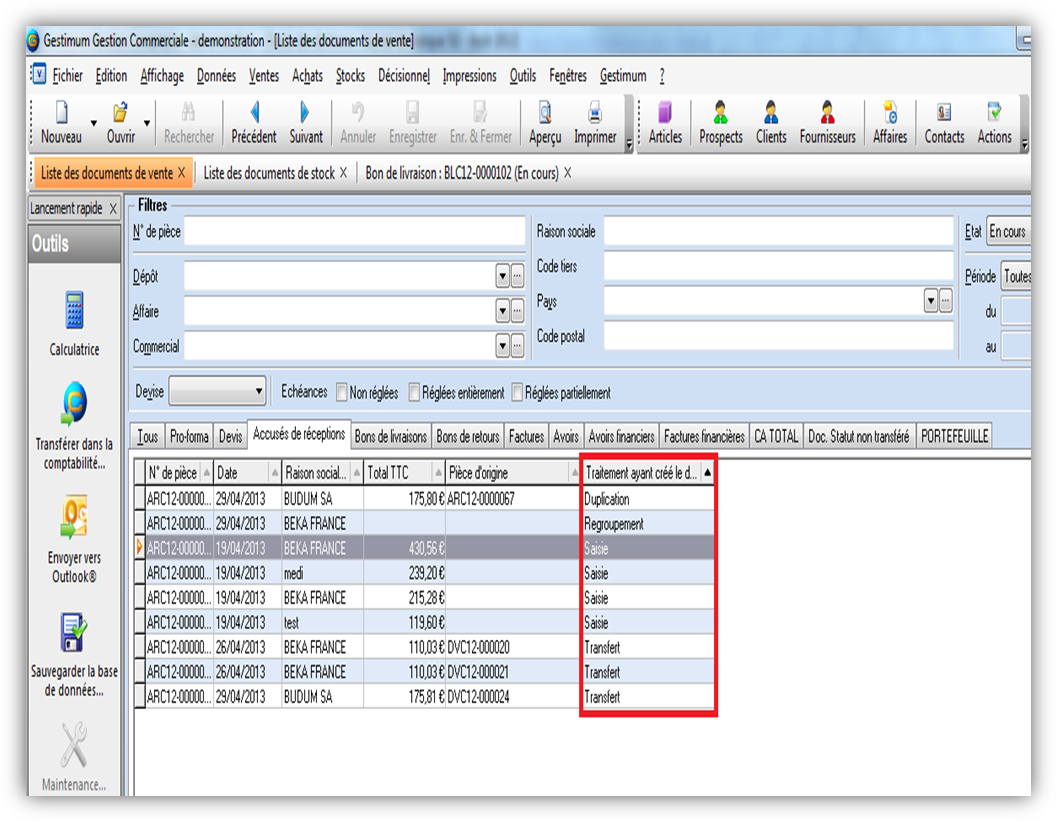Click the Enregistrer save icon
The image size is (1056, 821).
pyautogui.click(x=412, y=112)
